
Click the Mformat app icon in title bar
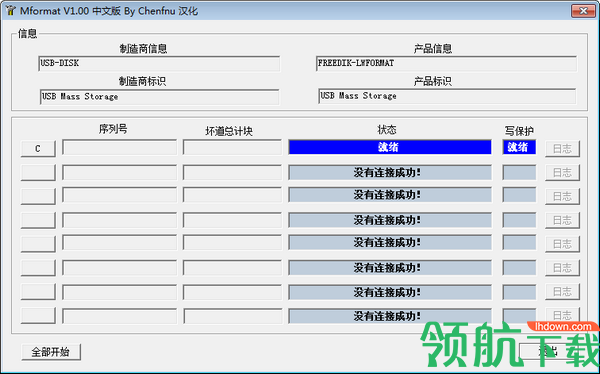(10, 11)
